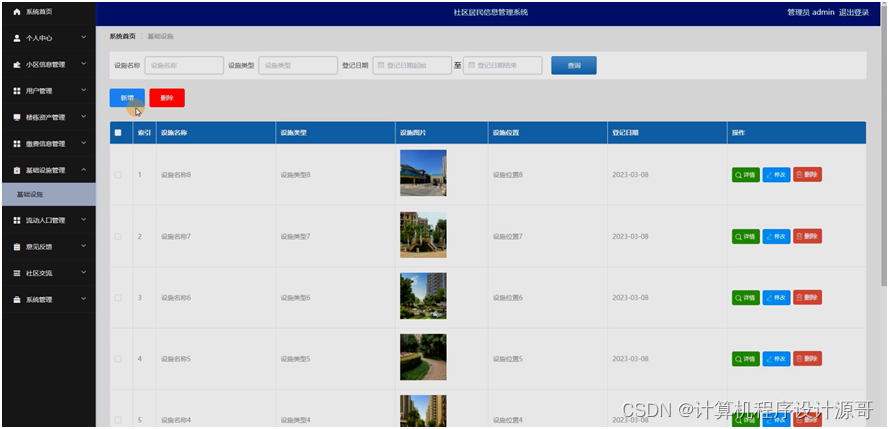Expand 系统管理 with its chevron
Image resolution: width=889 pixels, height=429 pixels.
coord(83,299)
